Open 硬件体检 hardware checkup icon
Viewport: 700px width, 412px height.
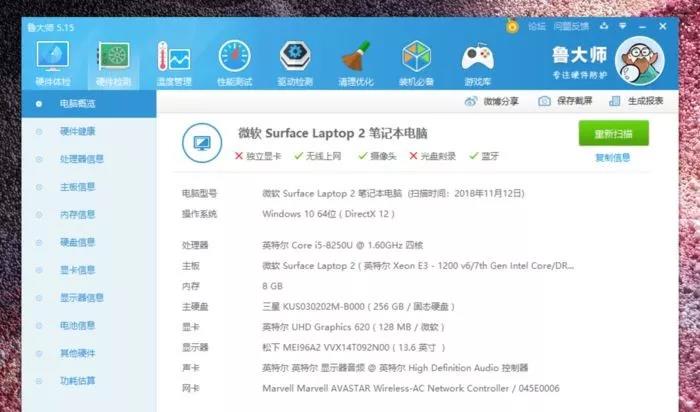point(53,57)
